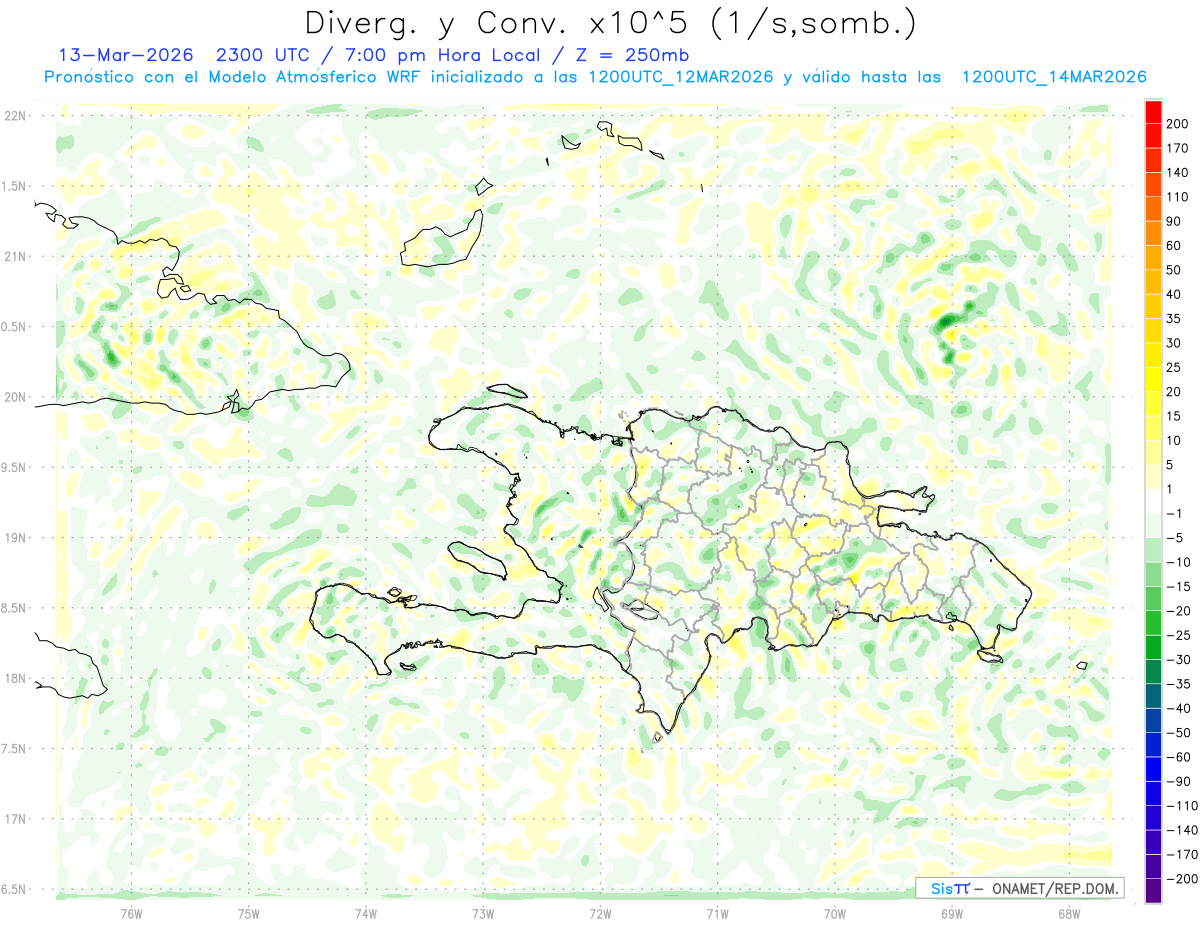Click Gonâve Island west of Hispaniola
The height and width of the screenshot is (927, 1200).
tap(480, 559)
